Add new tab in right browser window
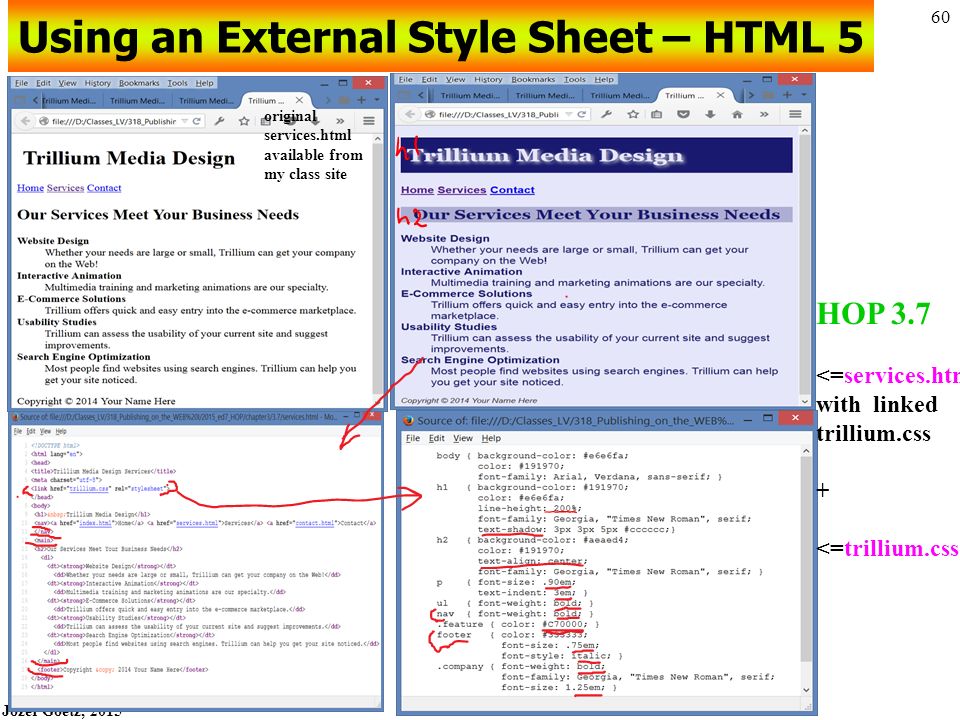960x720 pixels. tap(787, 95)
